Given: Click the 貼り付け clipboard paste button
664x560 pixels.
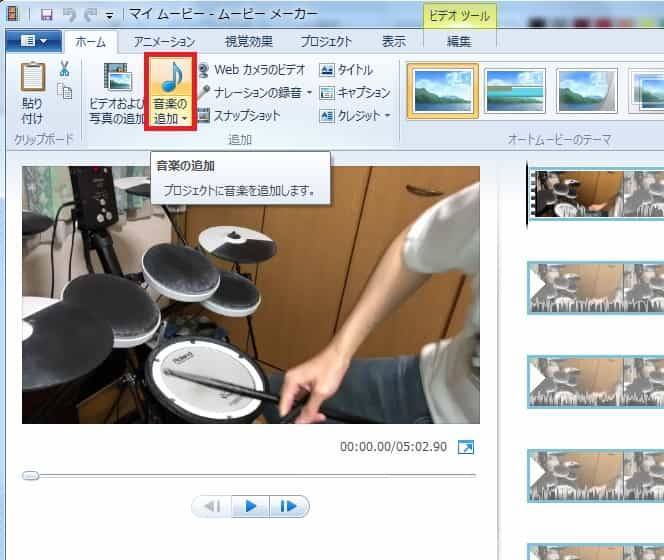Looking at the screenshot, I should [x=32, y=93].
